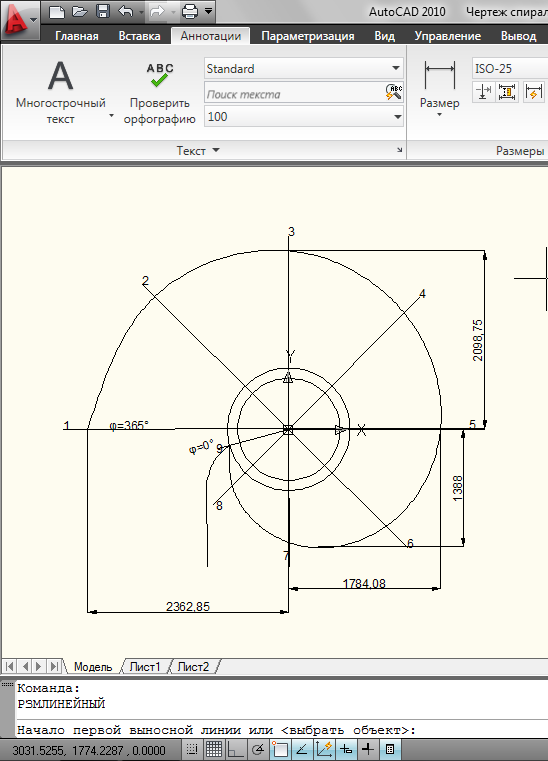Print the drawing using the plotter icon
Screen dimensions: 548x761
click(x=190, y=11)
